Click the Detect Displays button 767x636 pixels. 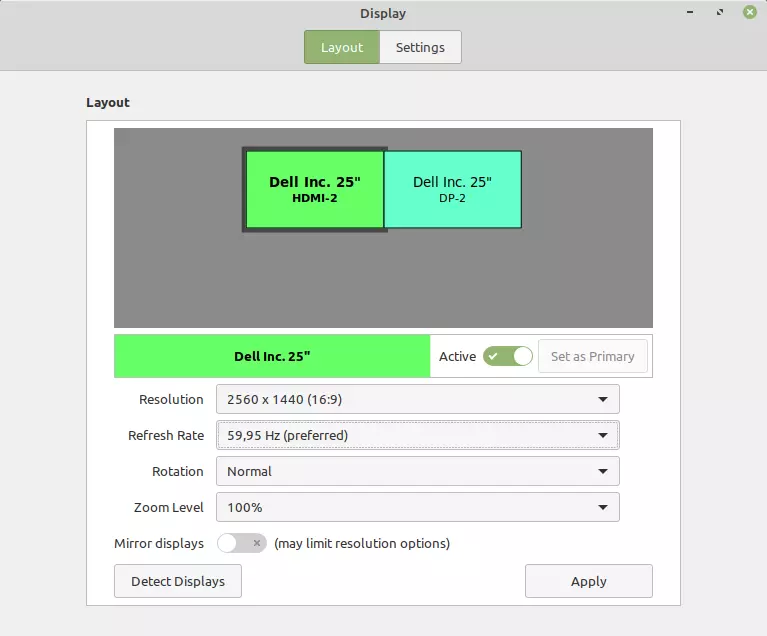click(x=178, y=581)
